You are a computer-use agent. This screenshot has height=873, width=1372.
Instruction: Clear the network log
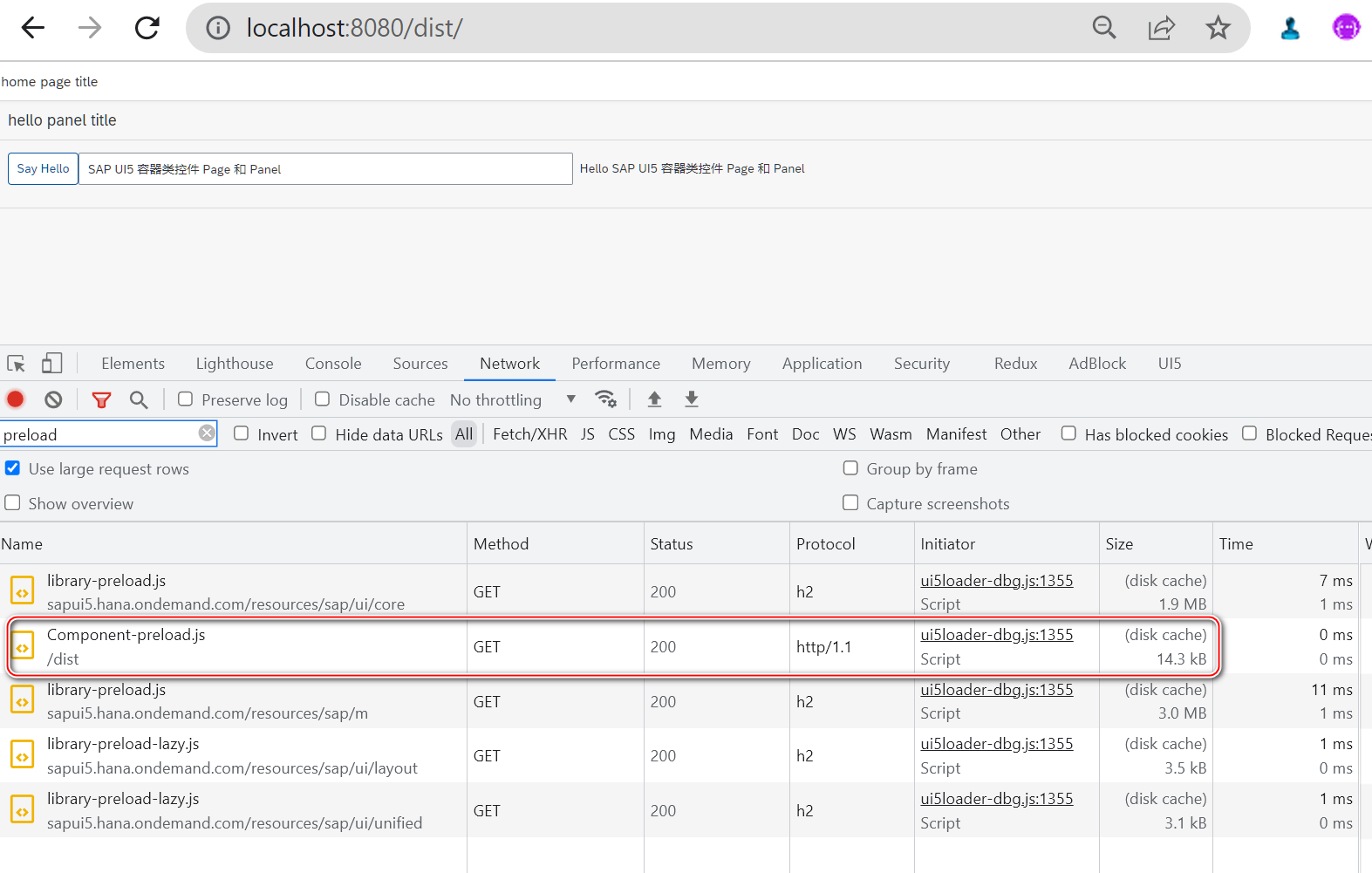tap(54, 399)
